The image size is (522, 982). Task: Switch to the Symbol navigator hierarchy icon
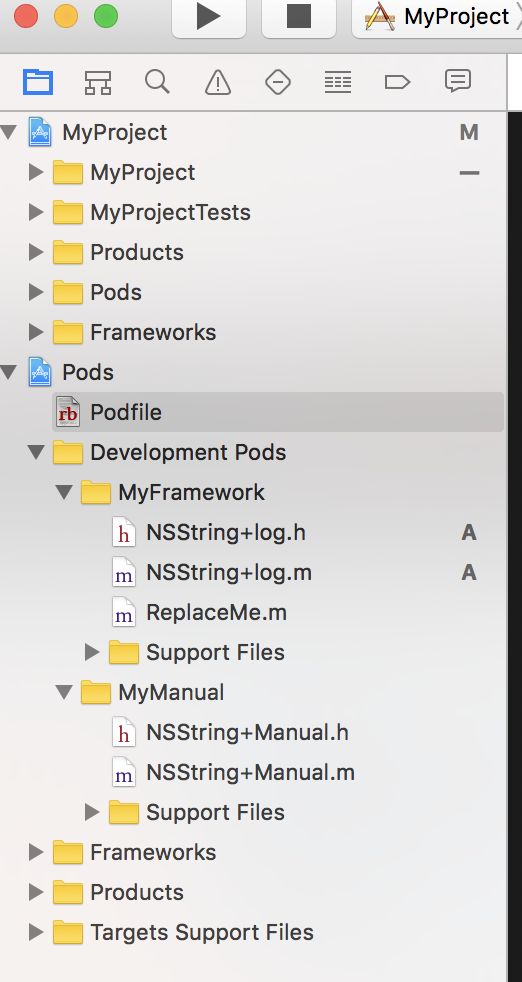tap(98, 82)
